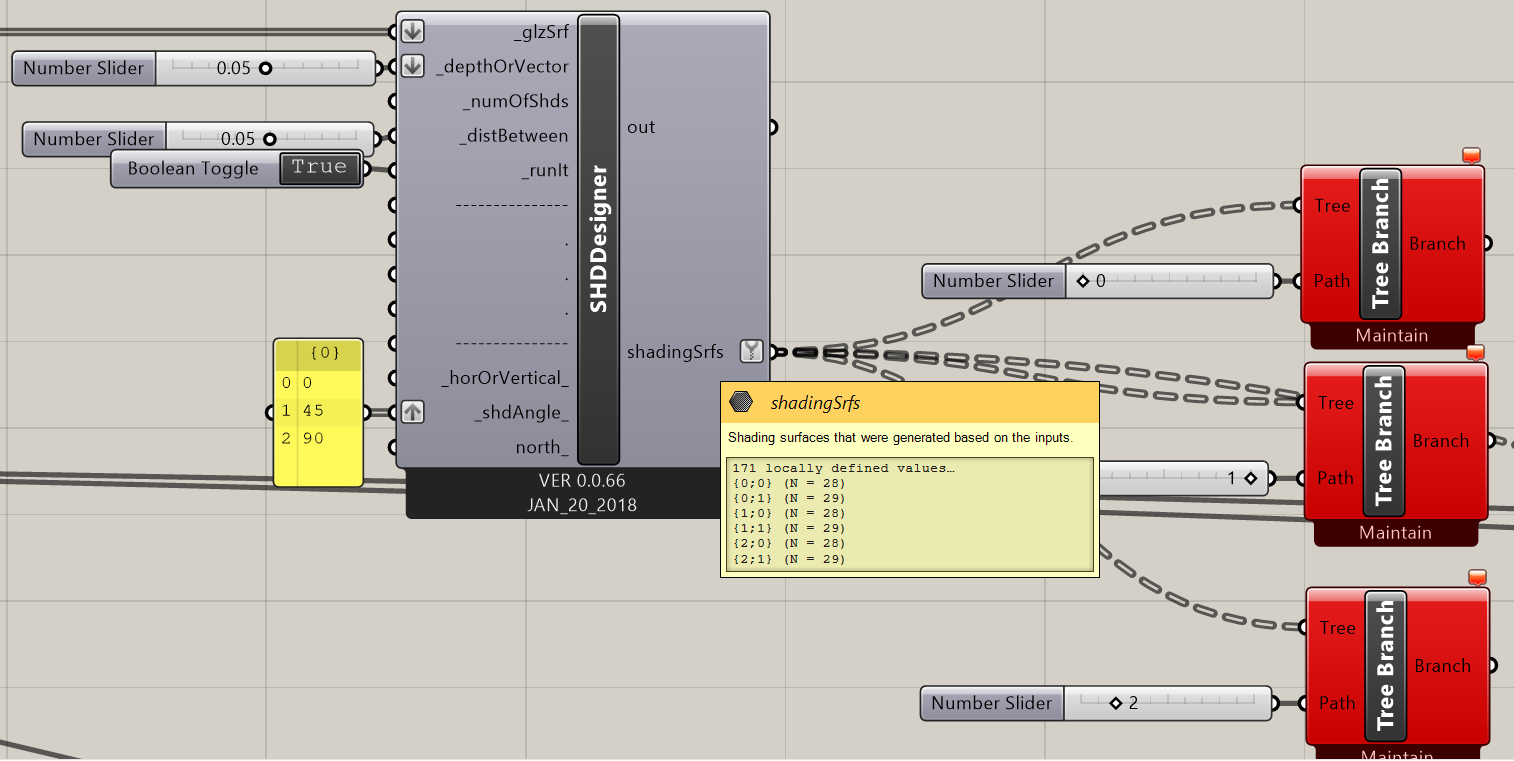Toggle the Boolean Toggle True value
The image size is (1514, 761).
tap(319, 168)
